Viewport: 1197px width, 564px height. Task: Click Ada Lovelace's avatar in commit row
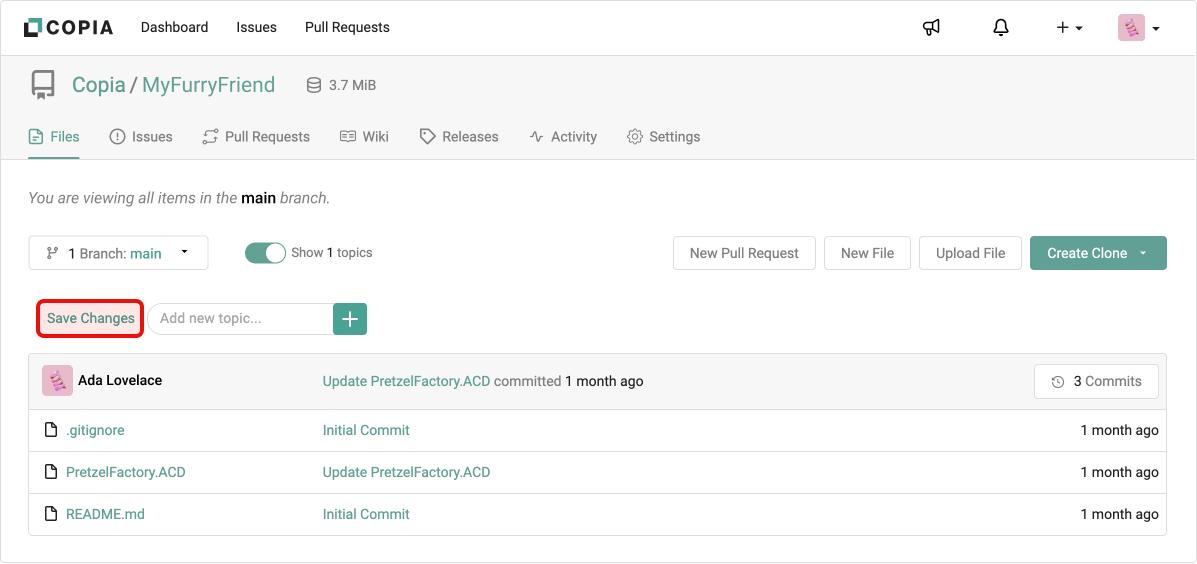(57, 381)
